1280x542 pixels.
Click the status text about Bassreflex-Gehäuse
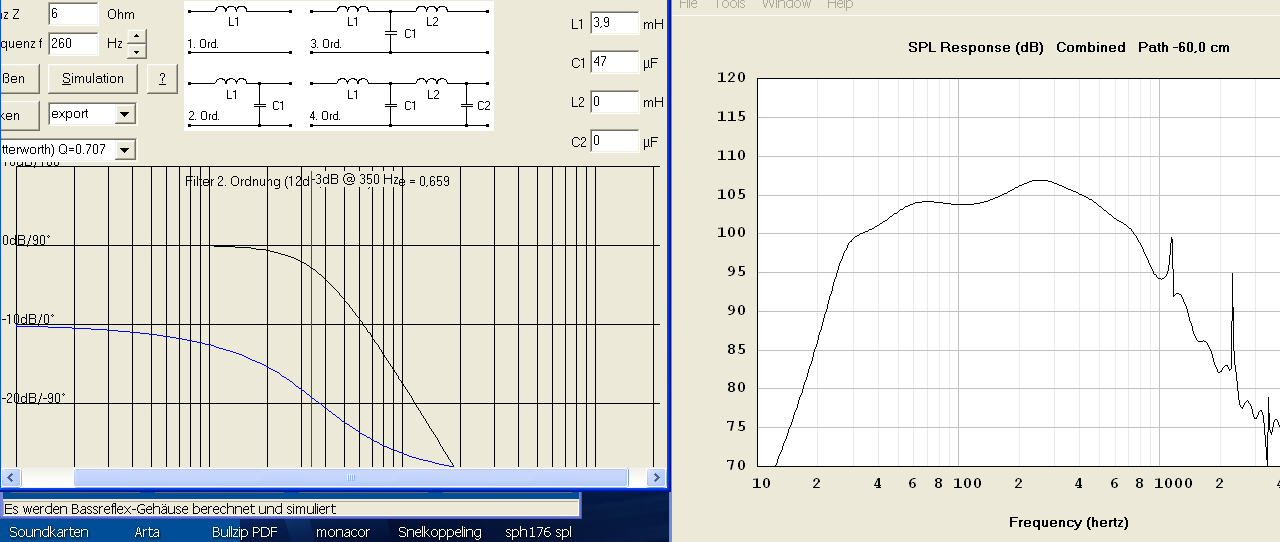[x=171, y=509]
